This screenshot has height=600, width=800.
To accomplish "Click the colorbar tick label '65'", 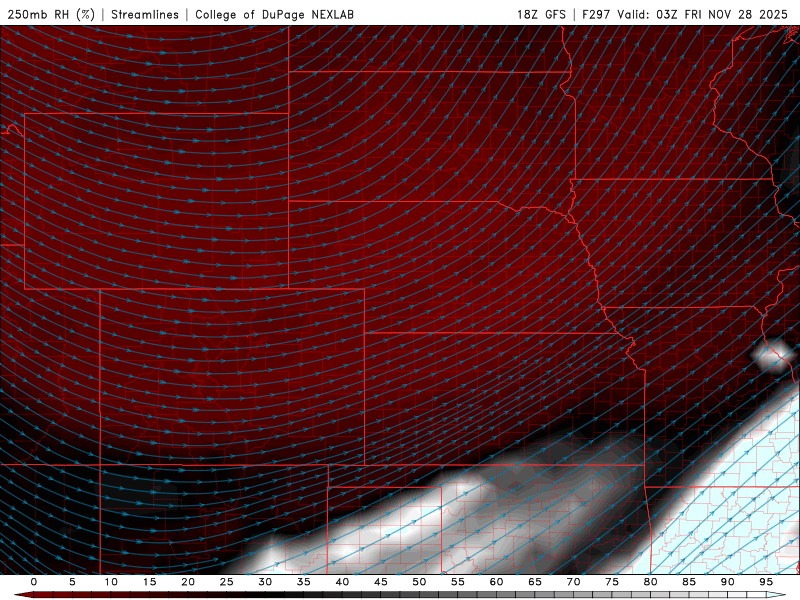I will [535, 582].
